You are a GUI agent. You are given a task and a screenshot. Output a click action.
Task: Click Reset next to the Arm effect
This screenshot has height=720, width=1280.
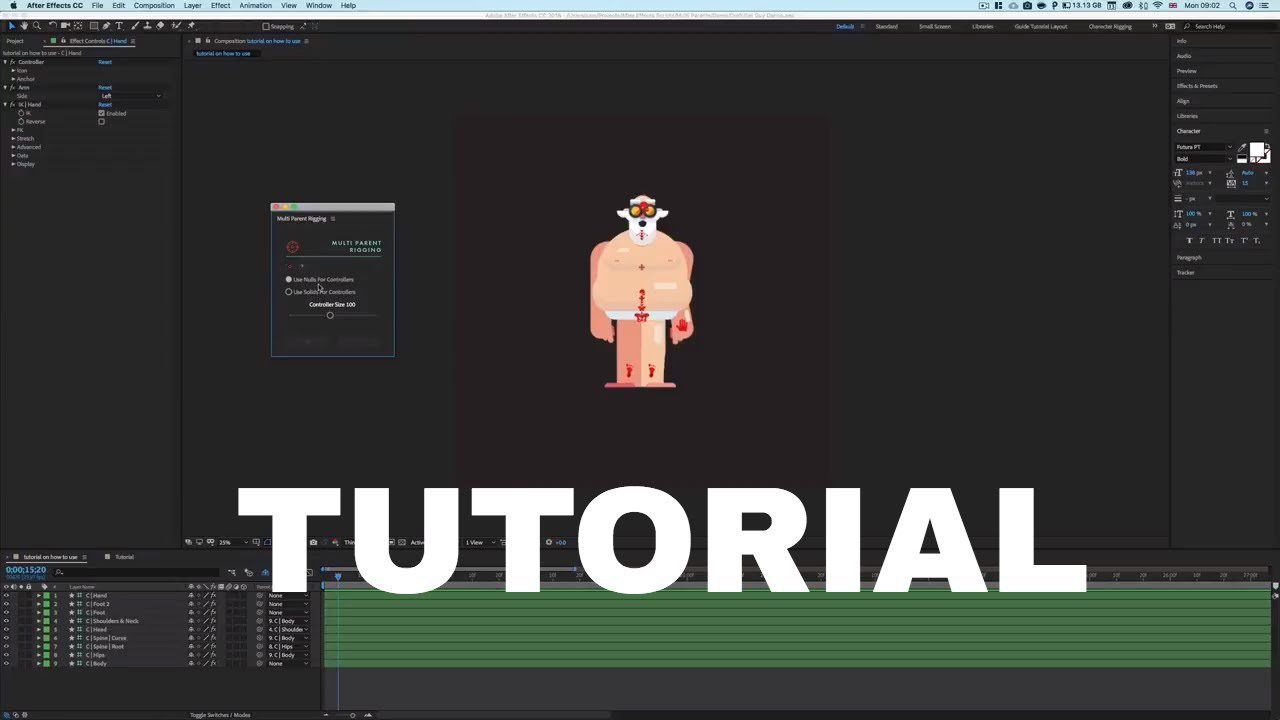pyautogui.click(x=104, y=87)
